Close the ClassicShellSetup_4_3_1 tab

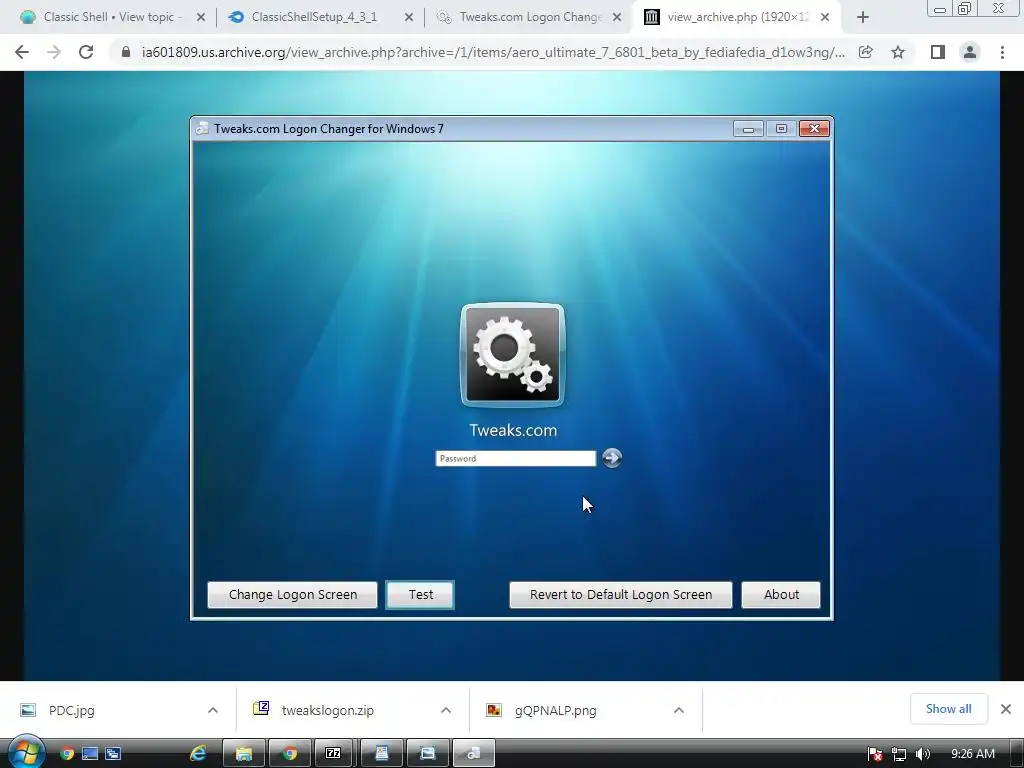[x=409, y=18]
